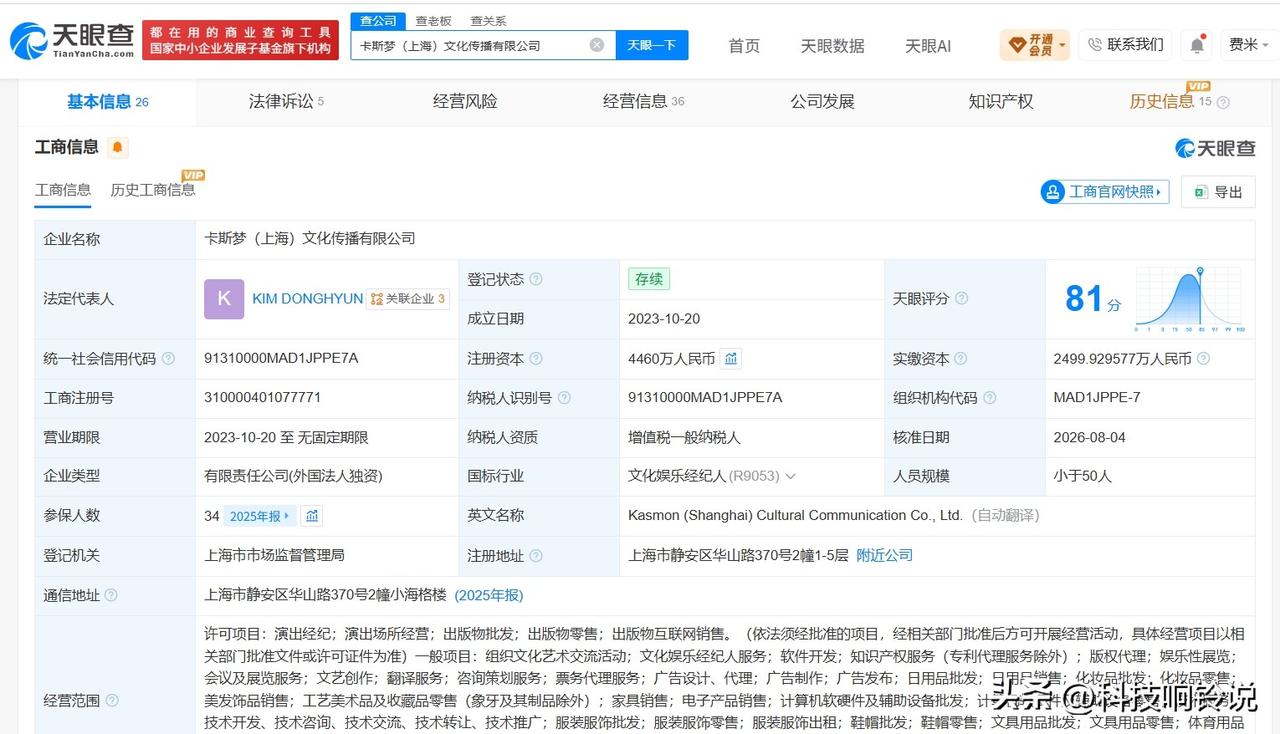The height and width of the screenshot is (734, 1280).
Task: Click the TianYanCha watermark logo at right
Action: (1215, 148)
